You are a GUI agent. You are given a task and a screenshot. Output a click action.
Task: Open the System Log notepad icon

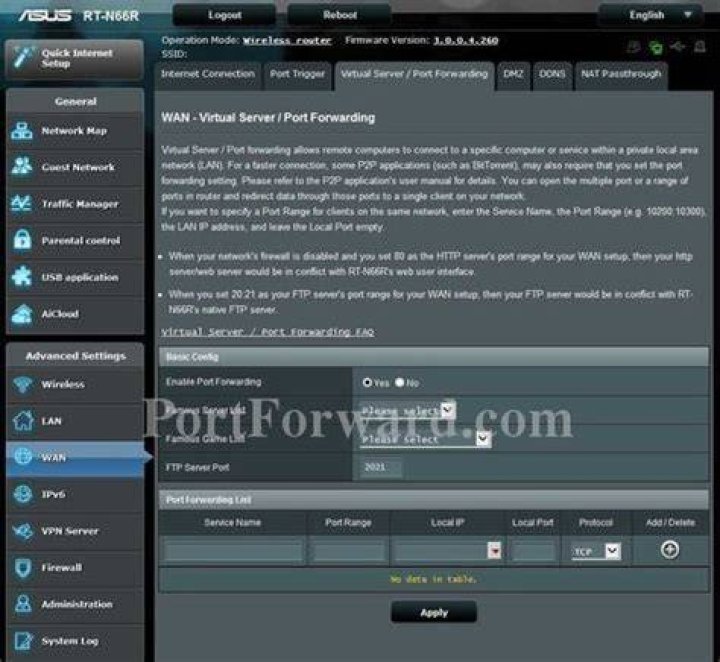[23, 641]
